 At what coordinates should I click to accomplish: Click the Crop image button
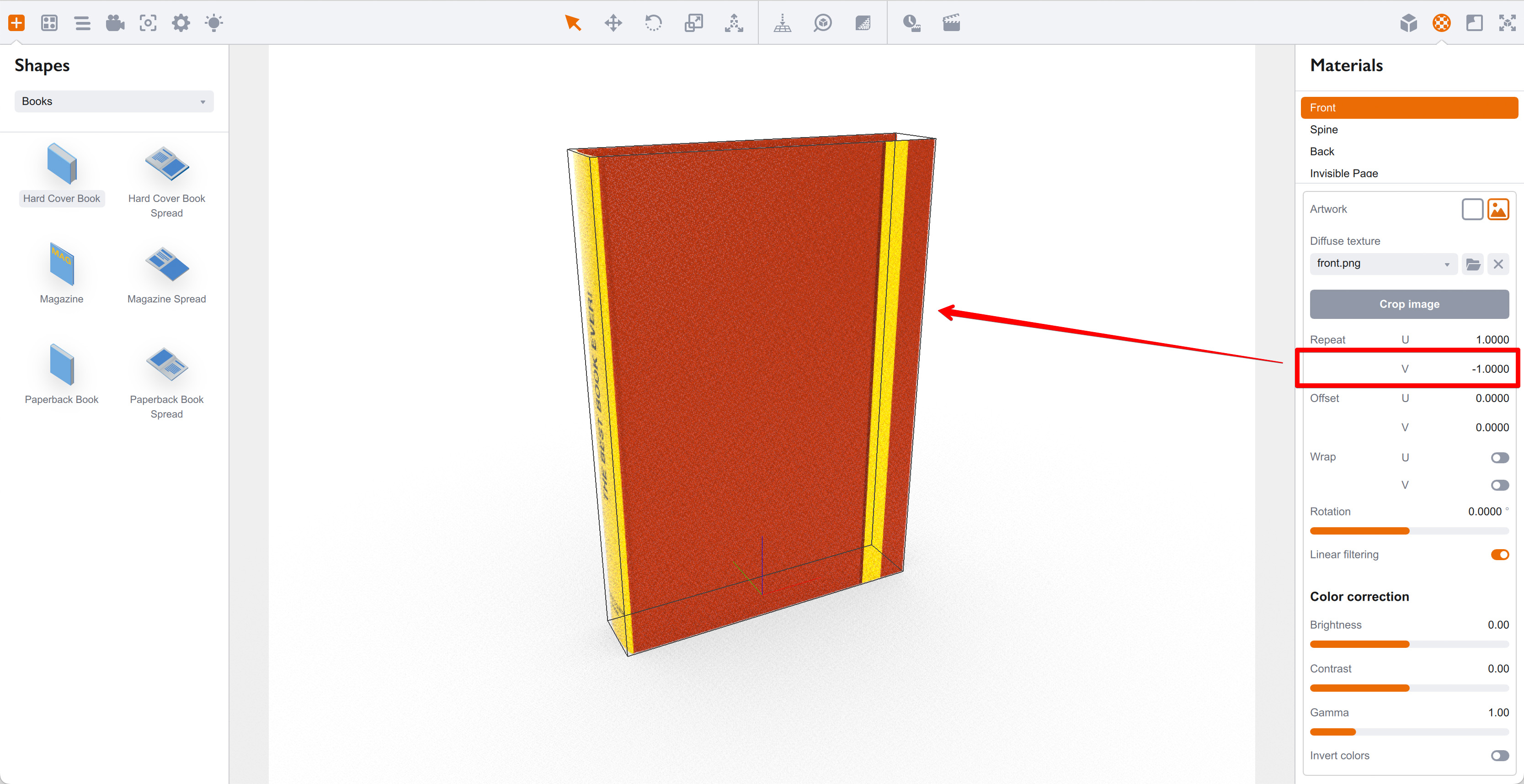(x=1409, y=304)
